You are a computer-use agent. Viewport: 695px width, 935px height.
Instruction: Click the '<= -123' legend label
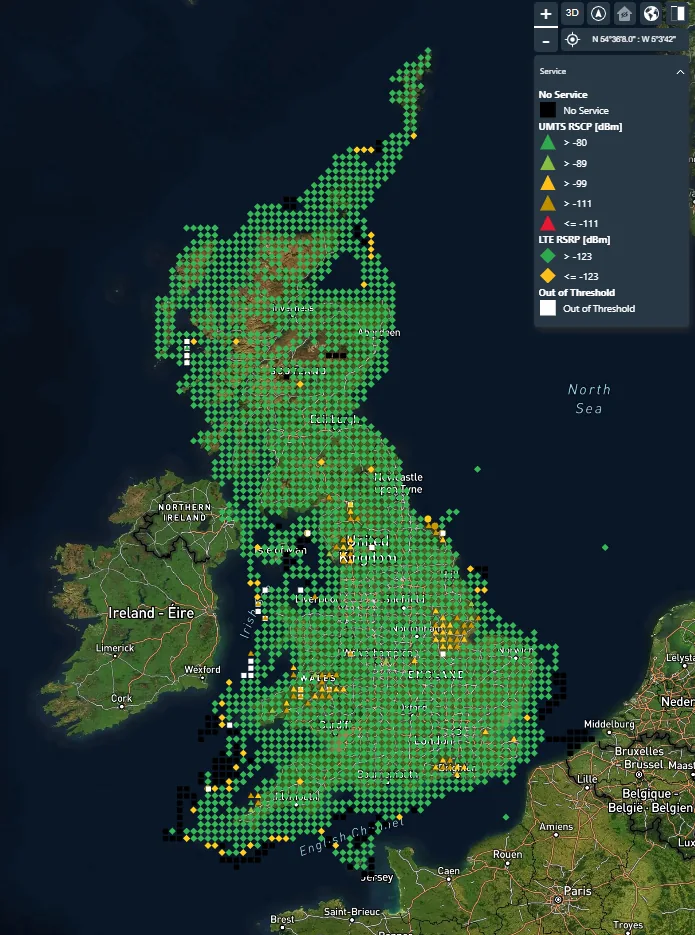pyautogui.click(x=581, y=277)
